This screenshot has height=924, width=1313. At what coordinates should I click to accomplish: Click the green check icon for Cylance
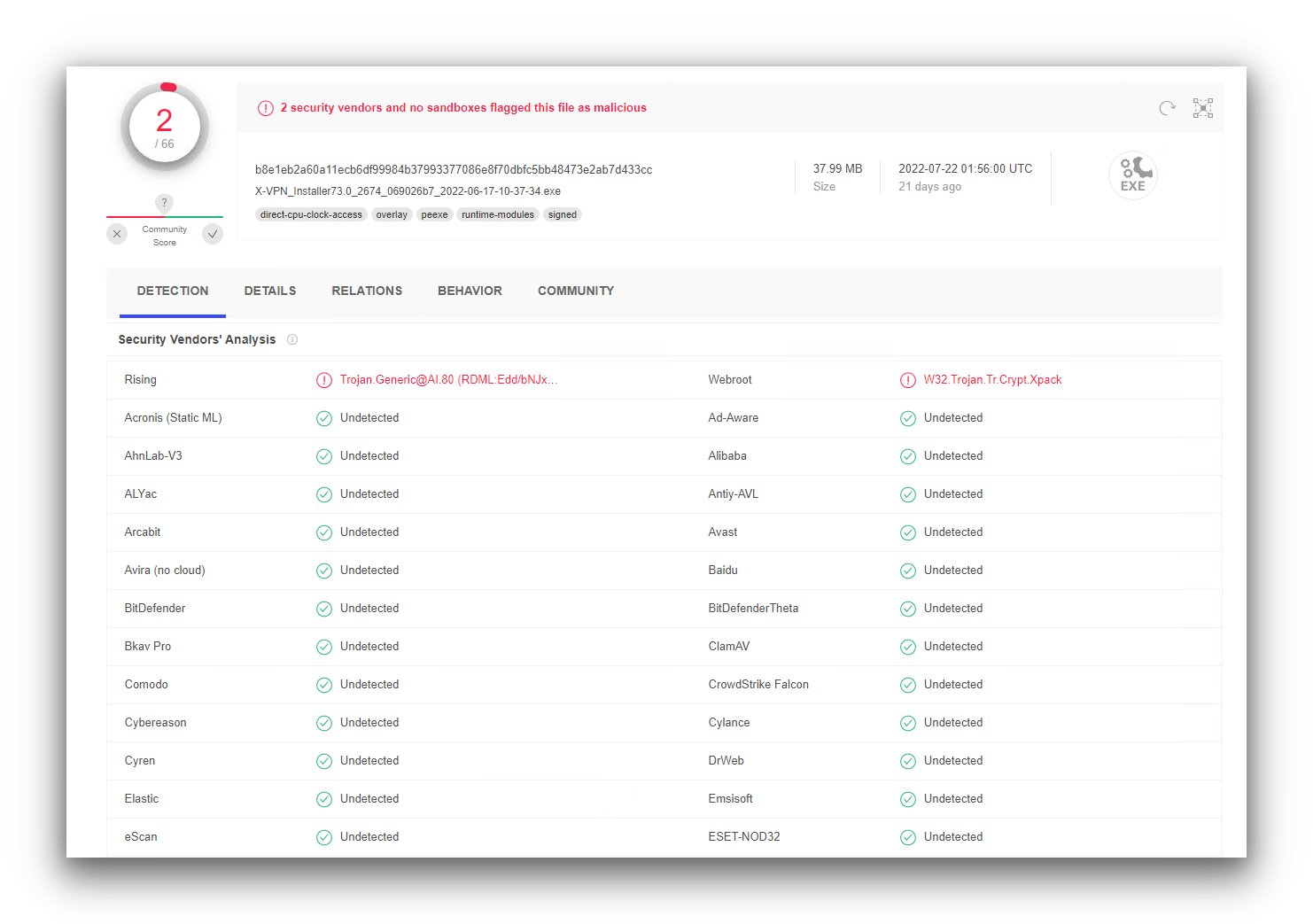pos(908,723)
